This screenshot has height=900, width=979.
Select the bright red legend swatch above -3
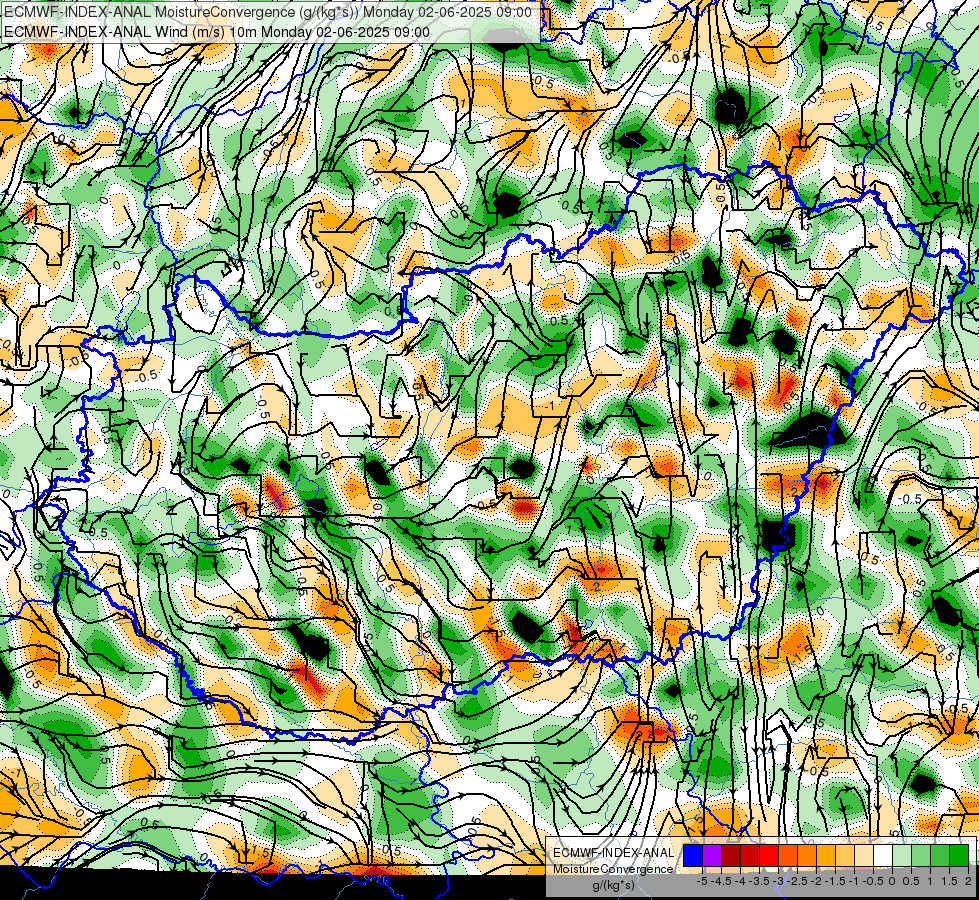point(769,855)
